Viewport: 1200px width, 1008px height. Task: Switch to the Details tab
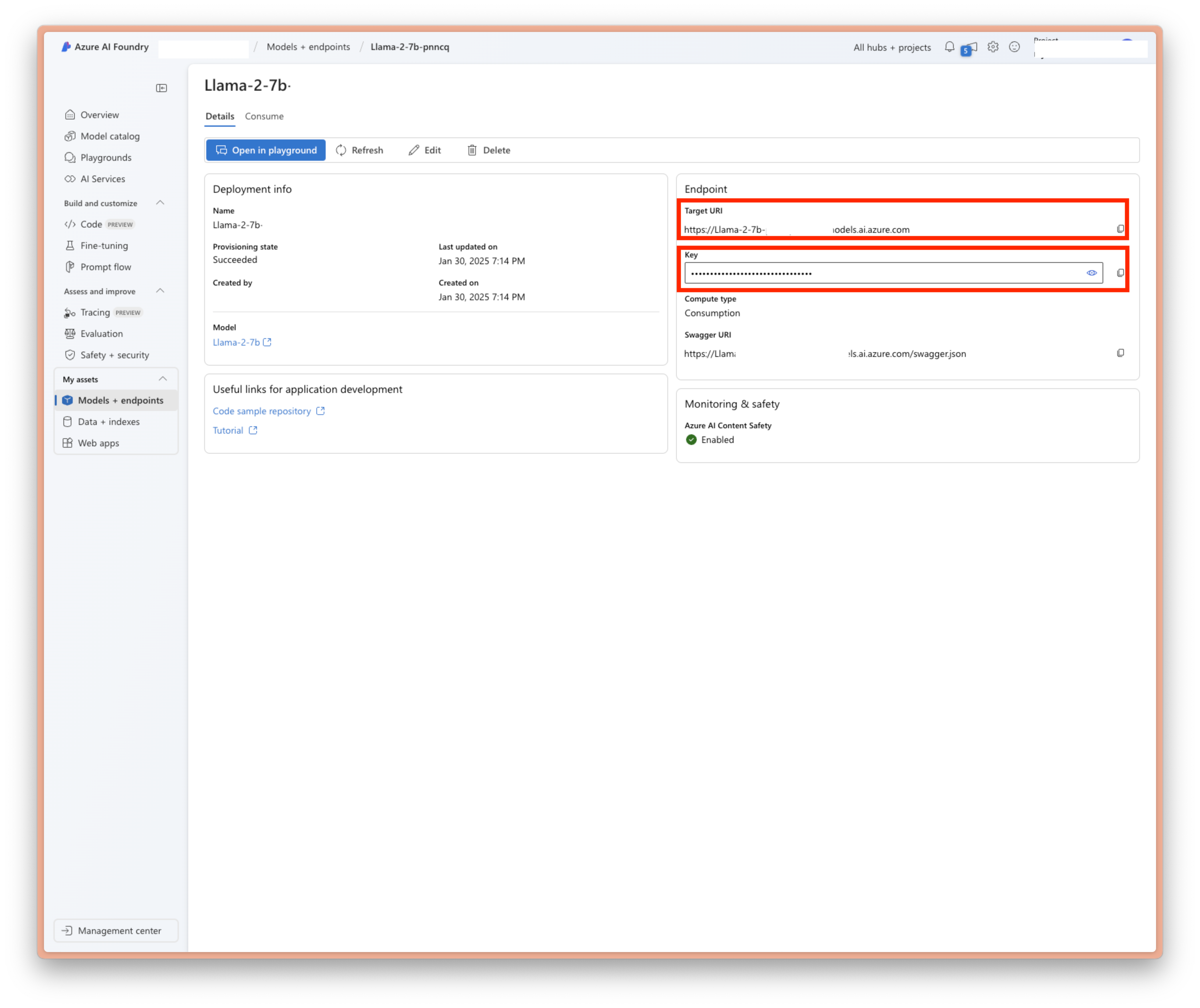pos(220,116)
